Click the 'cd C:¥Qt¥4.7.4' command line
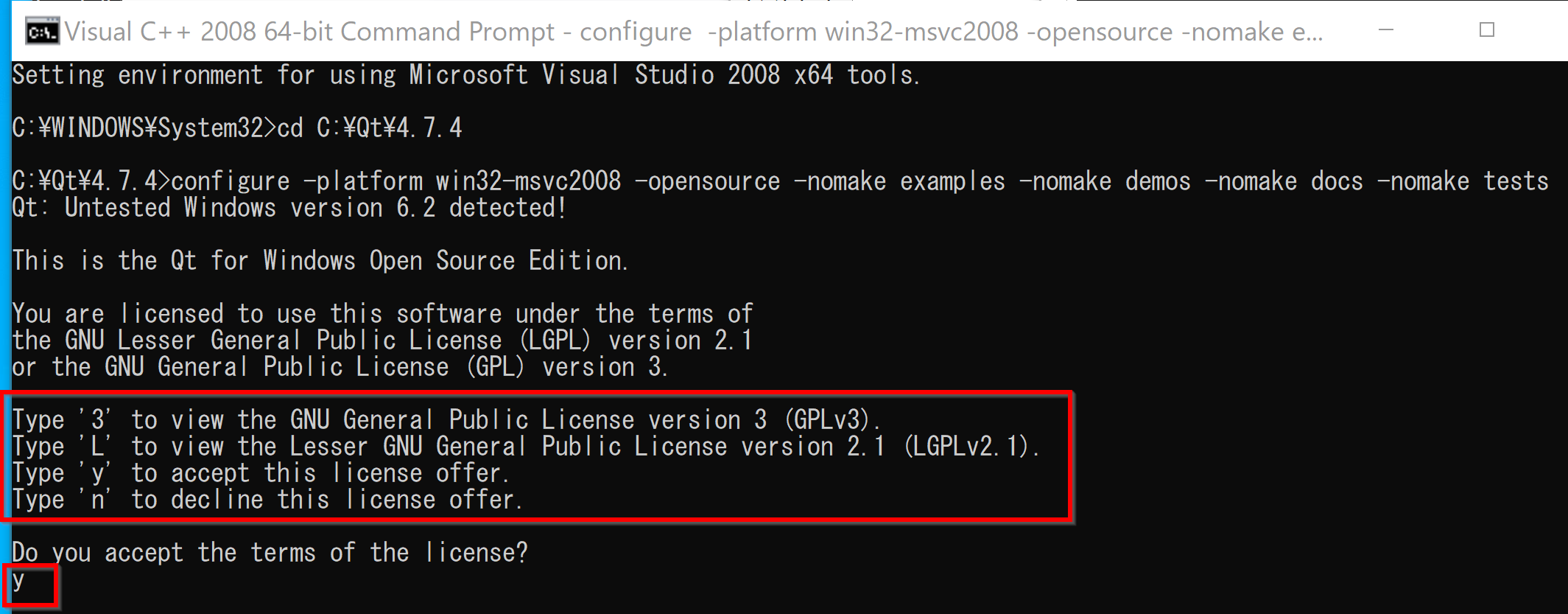This screenshot has height=614, width=1568. coord(237,128)
